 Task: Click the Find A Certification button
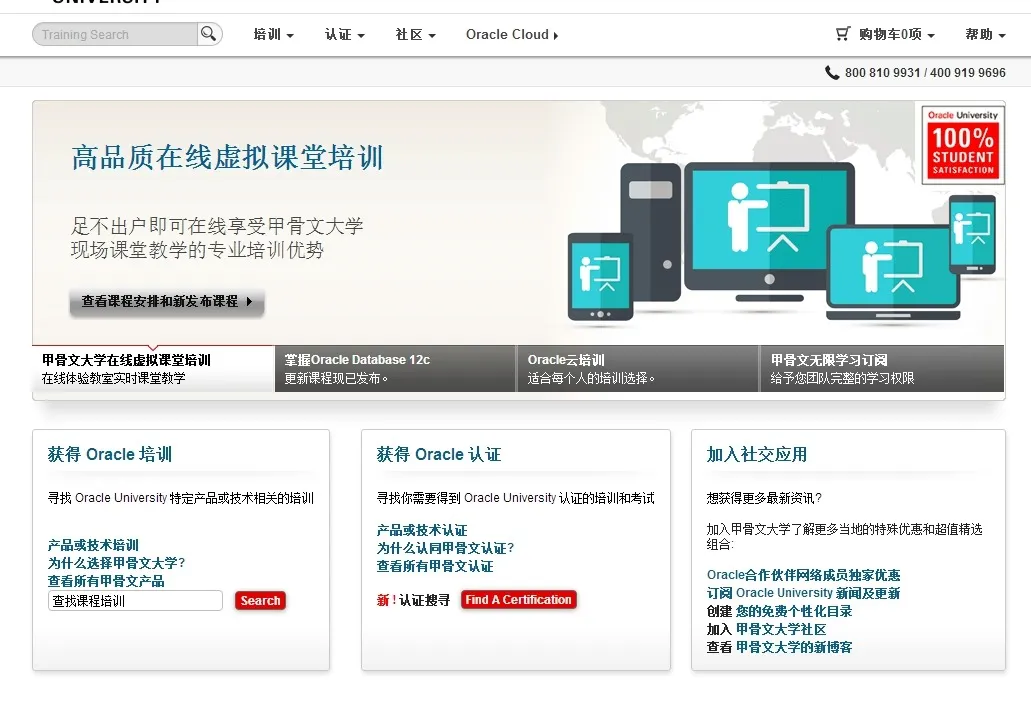pos(518,600)
